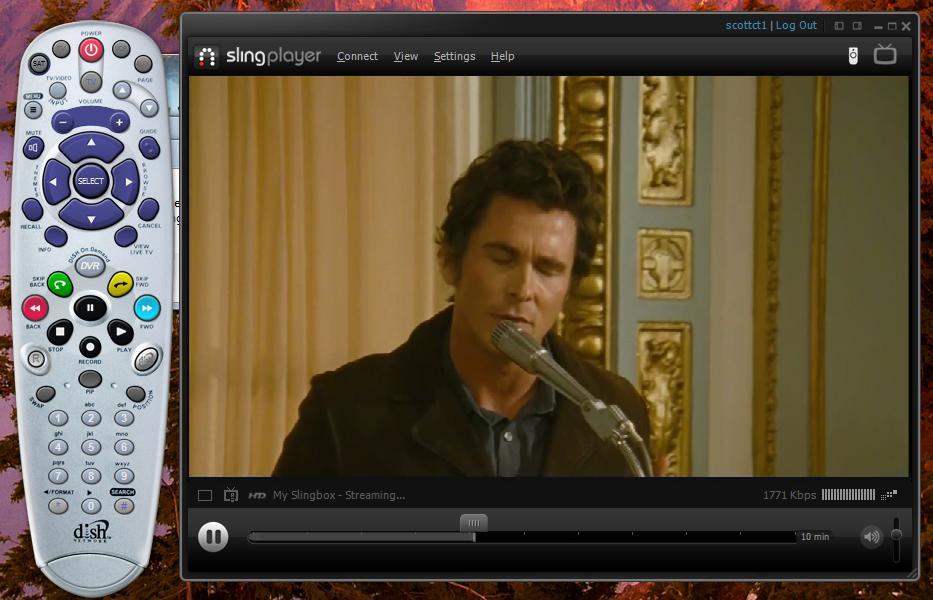This screenshot has height=600, width=933.
Task: Click the remote's down arrow button
Action: 91,217
